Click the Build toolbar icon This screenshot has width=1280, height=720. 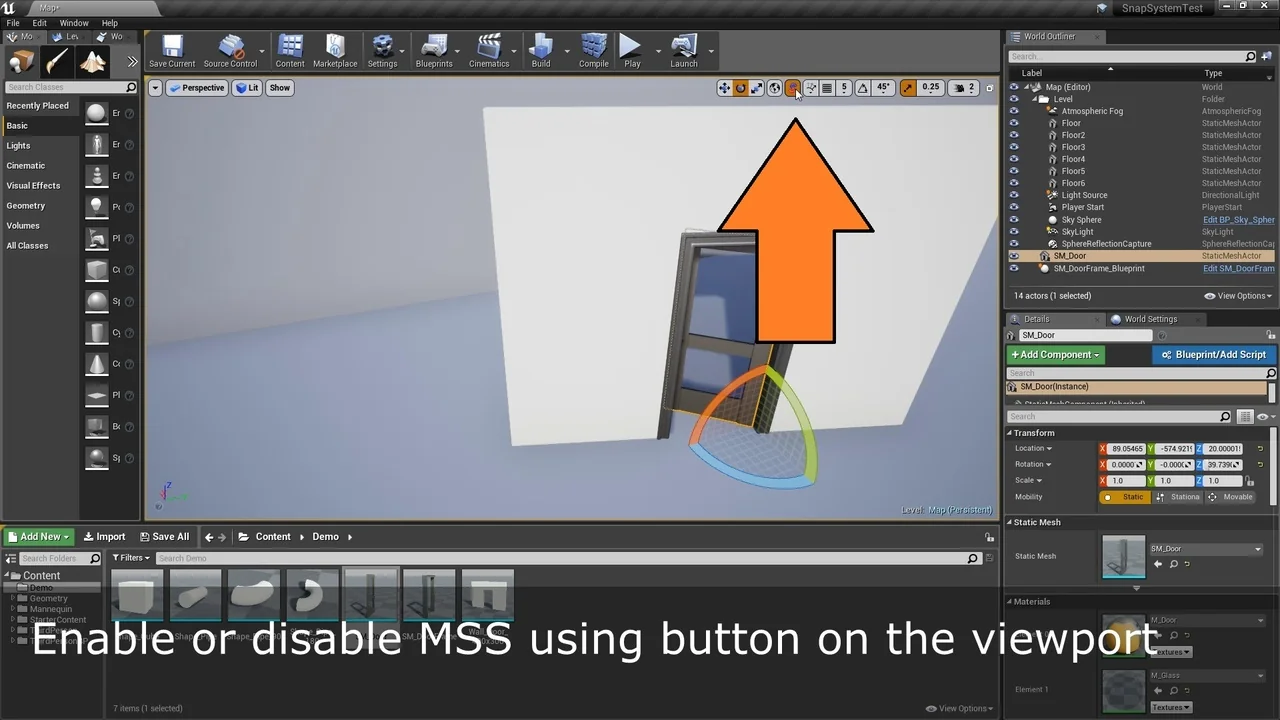(541, 50)
